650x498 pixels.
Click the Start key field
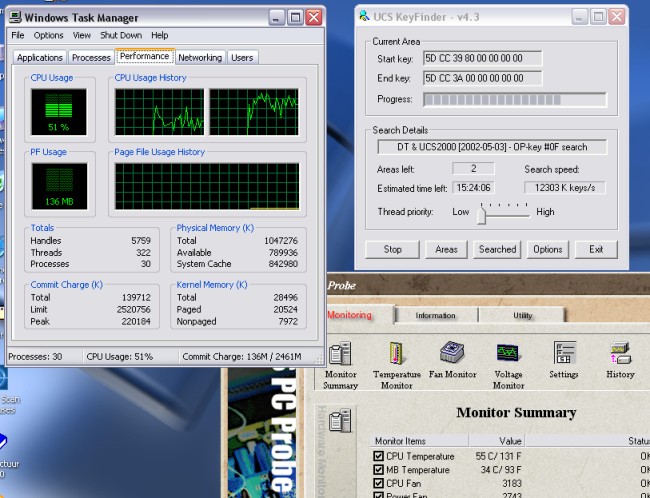483,58
